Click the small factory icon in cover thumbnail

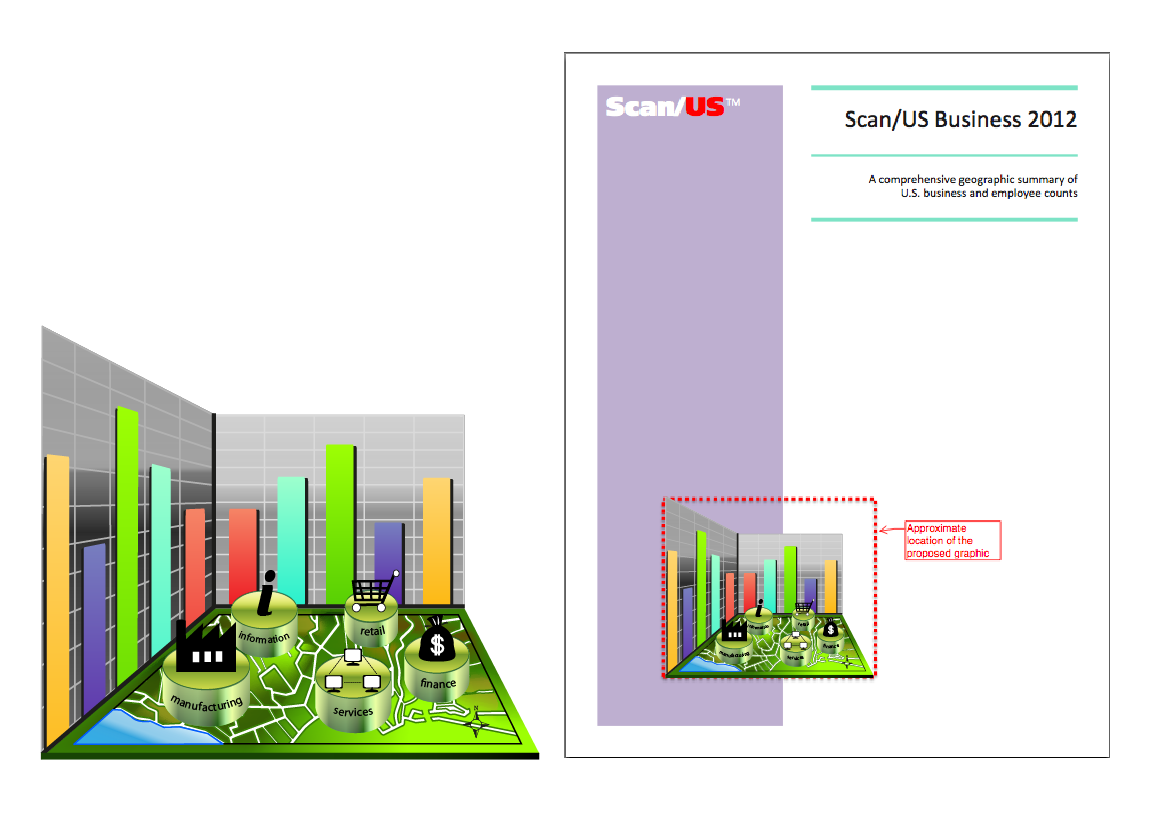tap(734, 630)
